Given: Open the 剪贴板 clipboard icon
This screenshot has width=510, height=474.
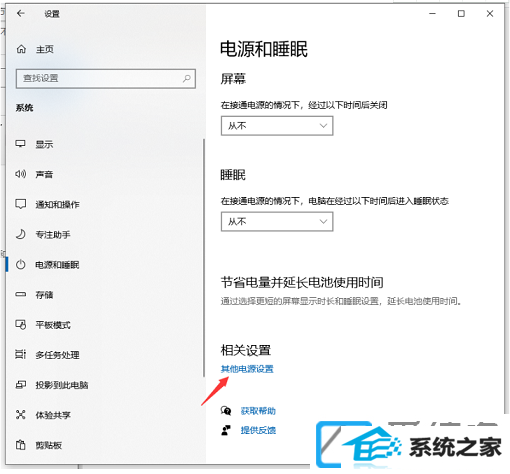Looking at the screenshot, I should coord(21,445).
